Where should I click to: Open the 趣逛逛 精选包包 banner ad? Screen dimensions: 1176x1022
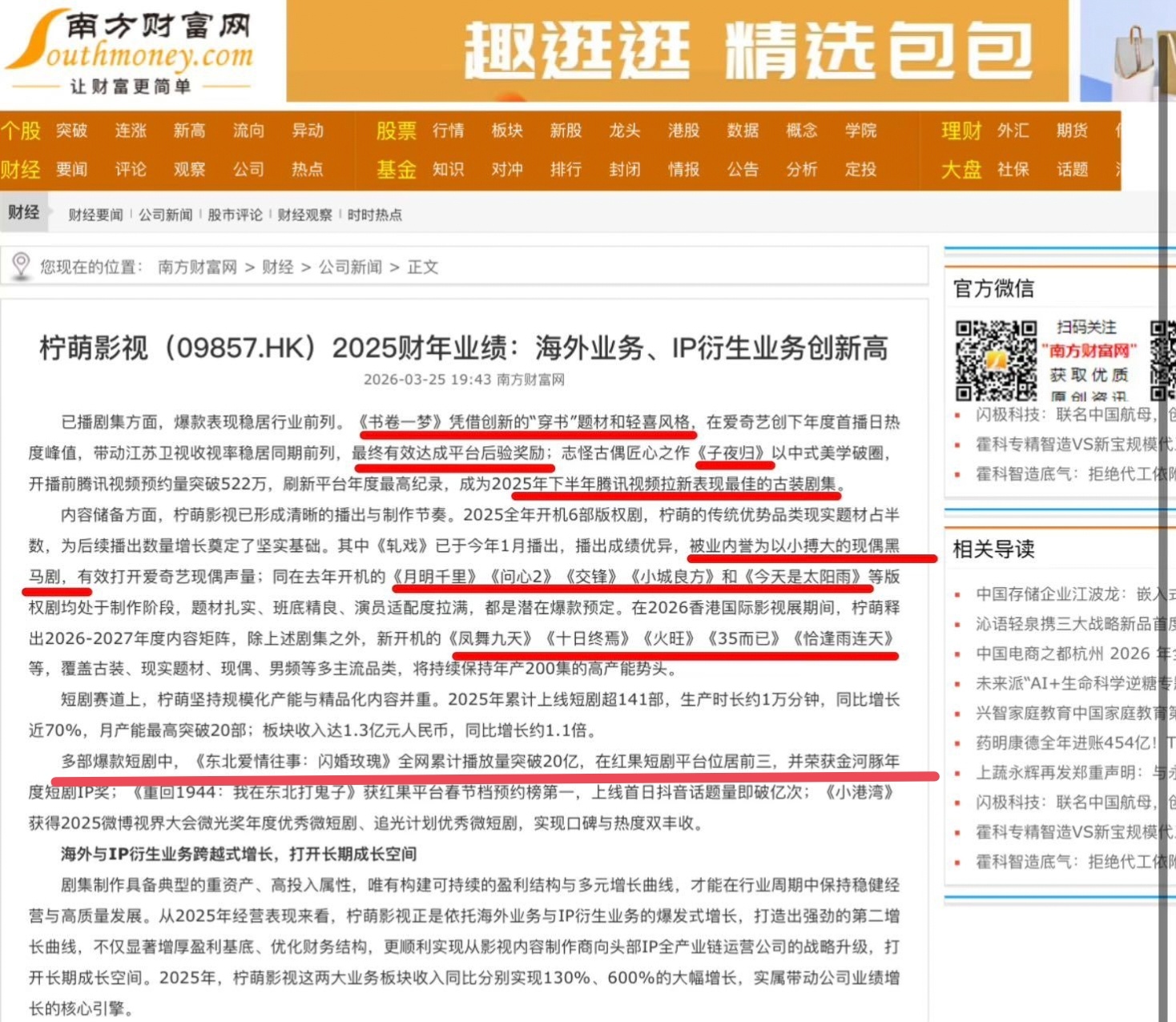point(677,51)
